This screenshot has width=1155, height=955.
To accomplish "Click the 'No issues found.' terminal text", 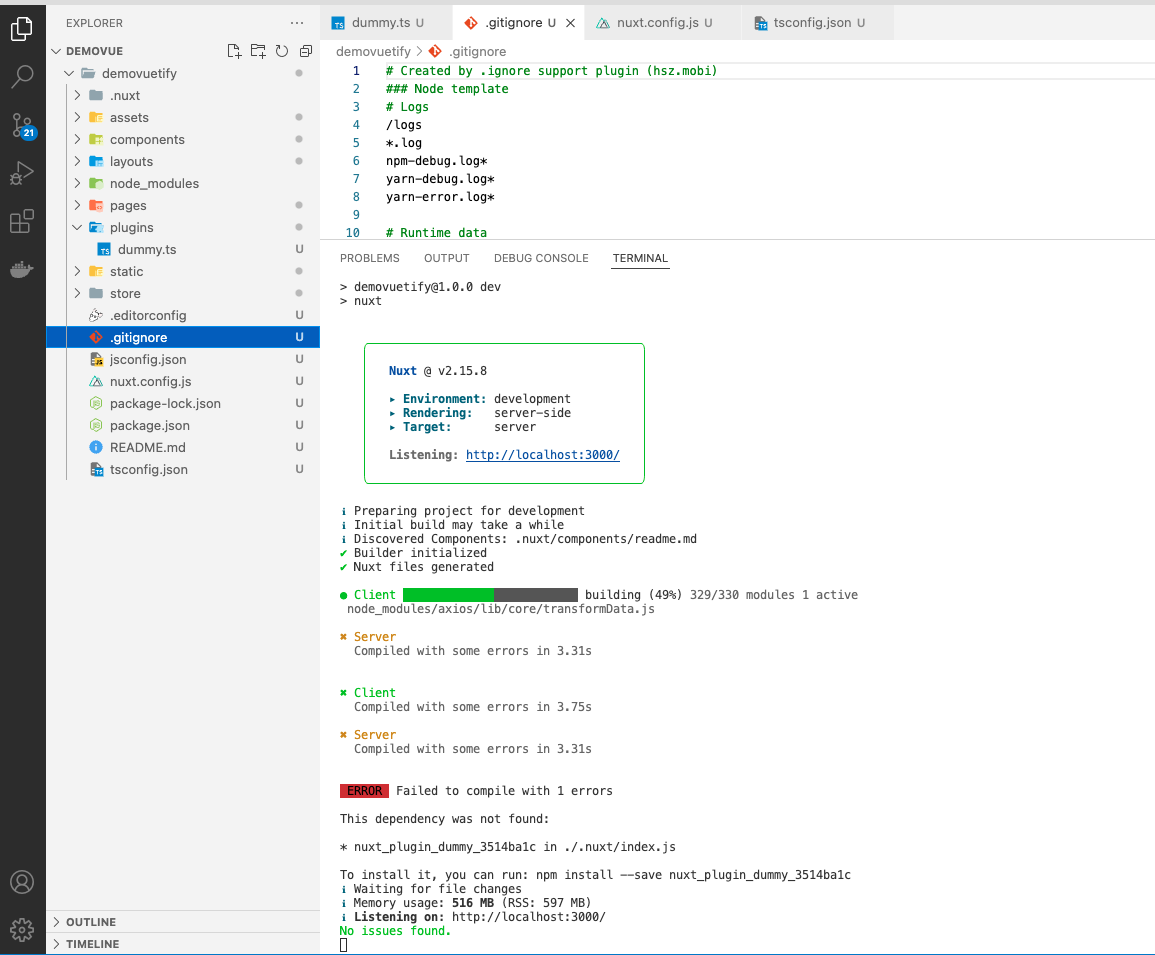I will pos(395,931).
